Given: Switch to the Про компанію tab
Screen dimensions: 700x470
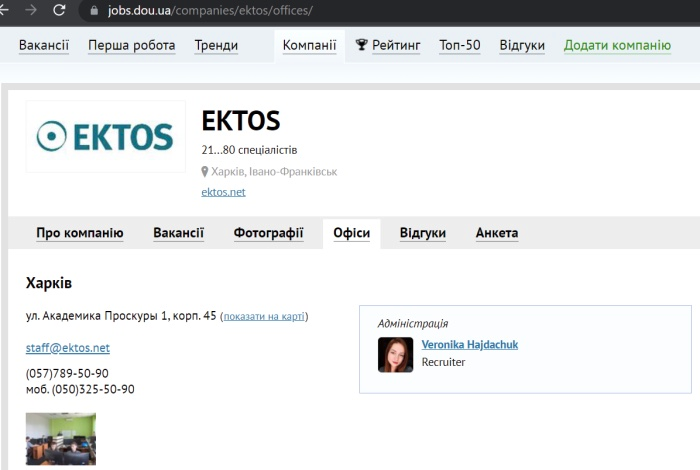Looking at the screenshot, I should click(80, 233).
